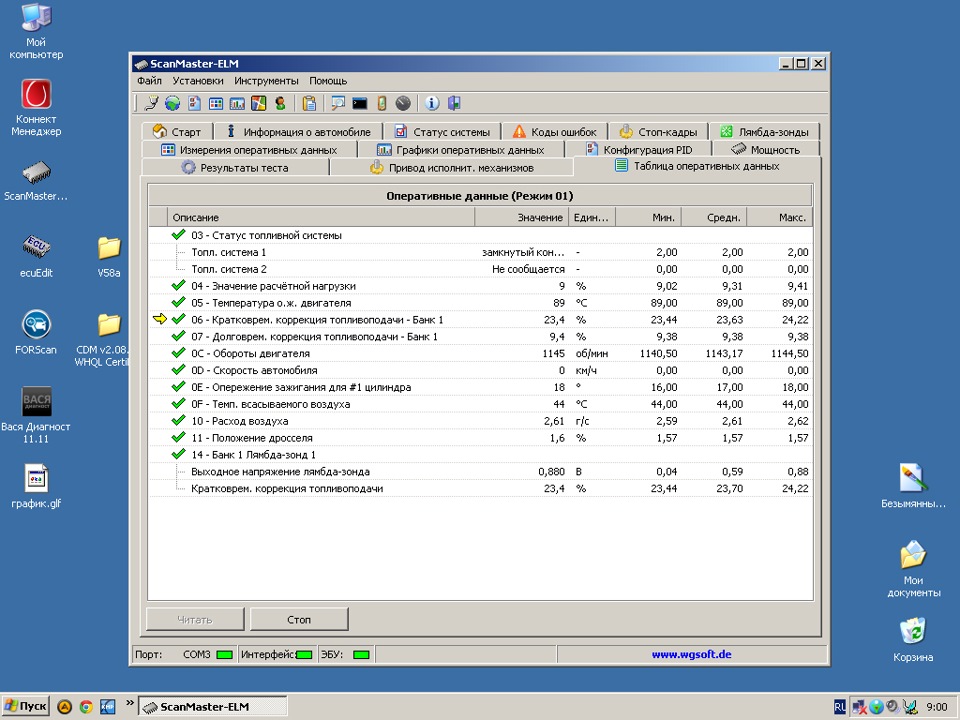The height and width of the screenshot is (720, 960).
Task: Open the black terminal console toolbar icon
Action: click(x=359, y=103)
